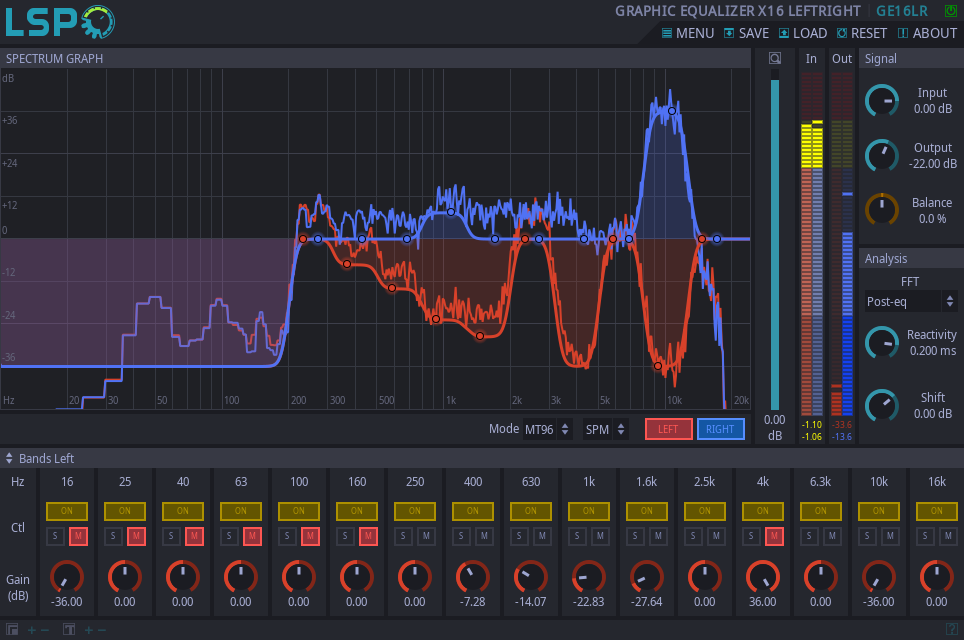Click SAVE in the top bar

(x=746, y=33)
